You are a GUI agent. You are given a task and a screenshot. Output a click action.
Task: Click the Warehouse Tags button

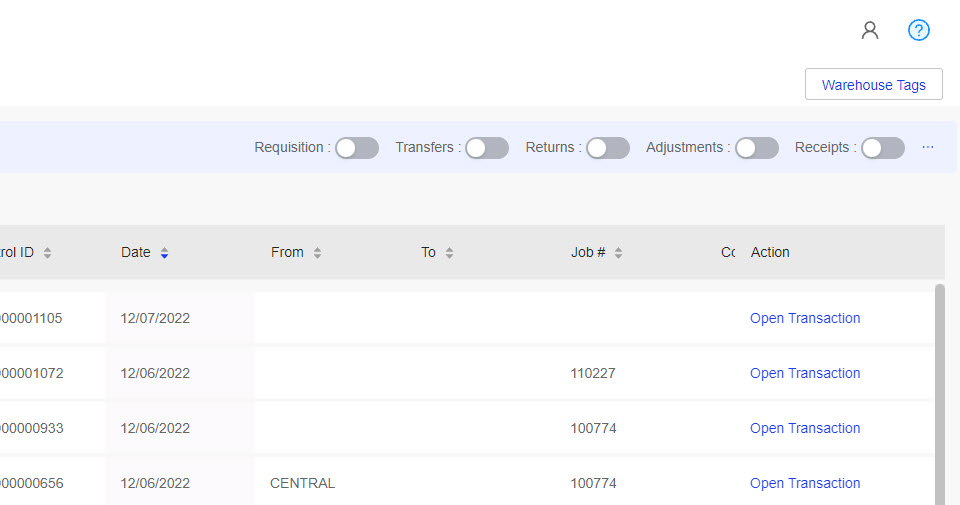tap(874, 84)
